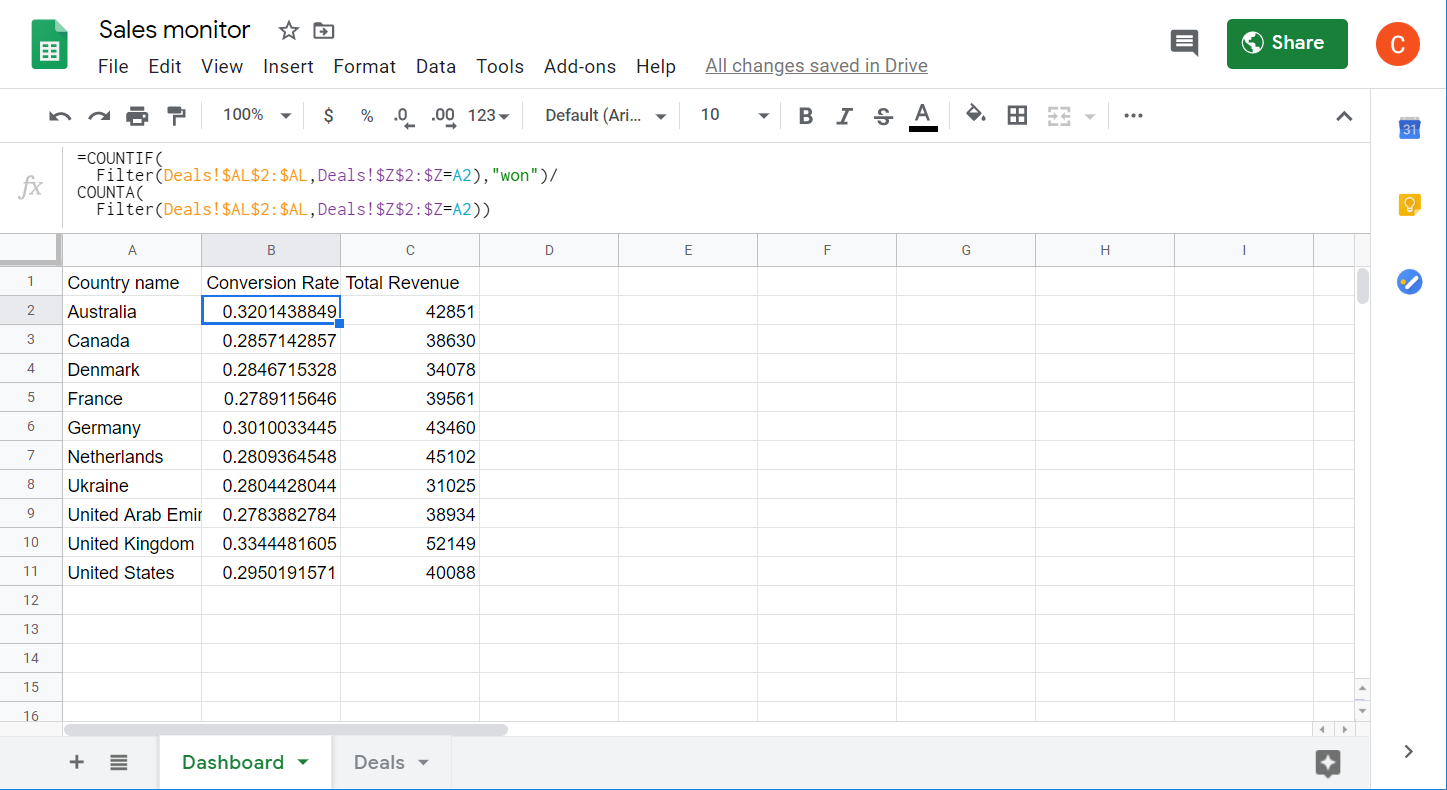Open Google Tasks side panel

pyautogui.click(x=1409, y=282)
